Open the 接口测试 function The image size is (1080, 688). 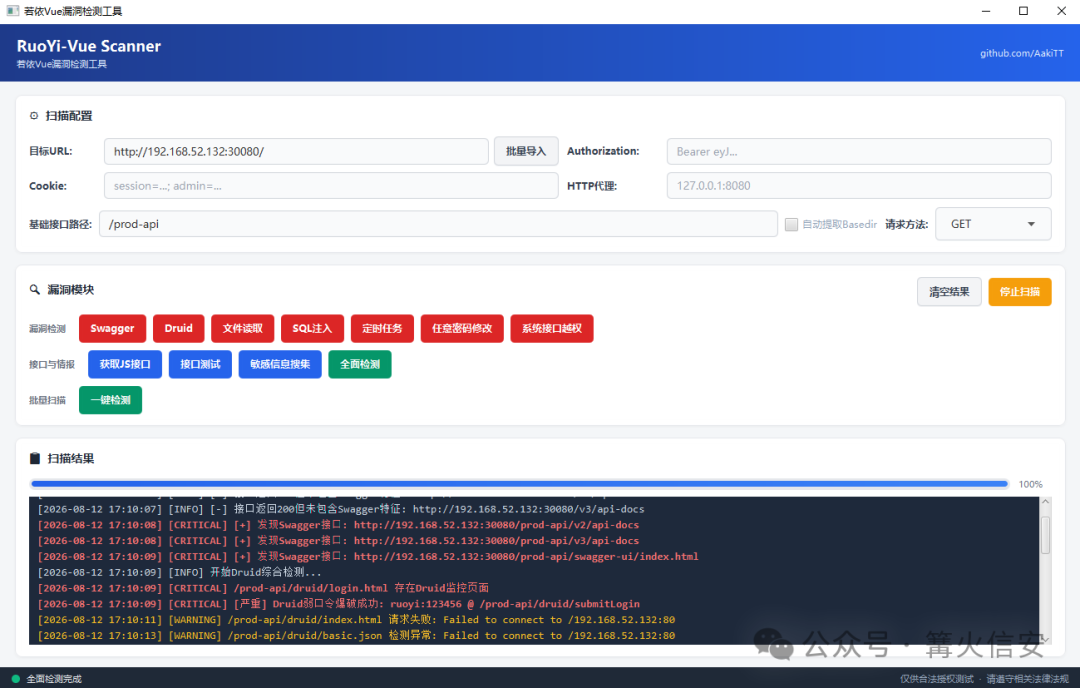(x=200, y=364)
